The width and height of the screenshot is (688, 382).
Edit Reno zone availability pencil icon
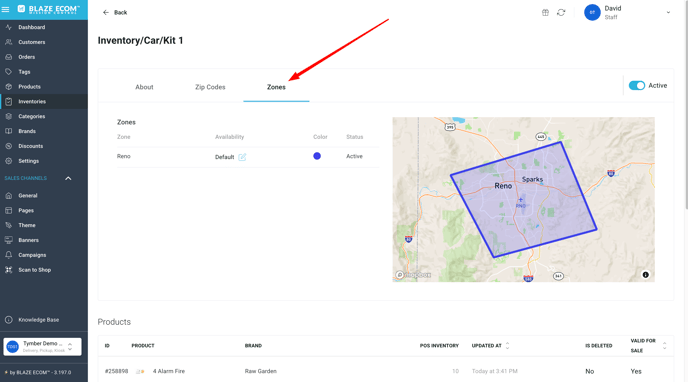(242, 157)
